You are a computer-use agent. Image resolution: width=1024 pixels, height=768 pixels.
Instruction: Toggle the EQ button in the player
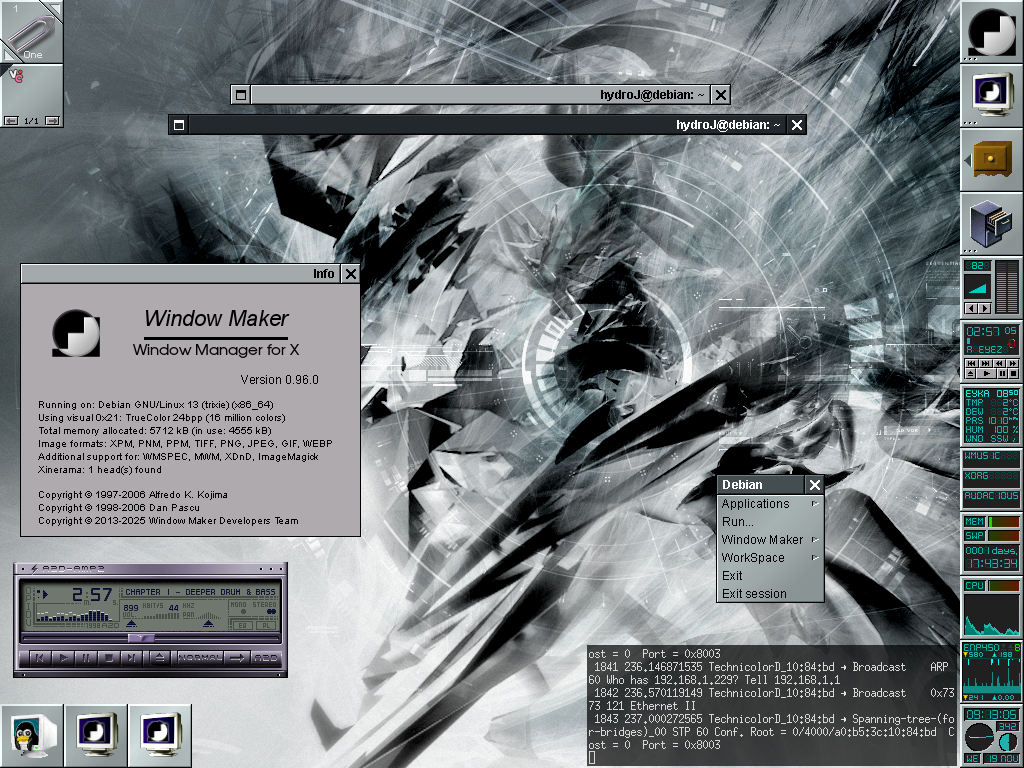(241, 625)
